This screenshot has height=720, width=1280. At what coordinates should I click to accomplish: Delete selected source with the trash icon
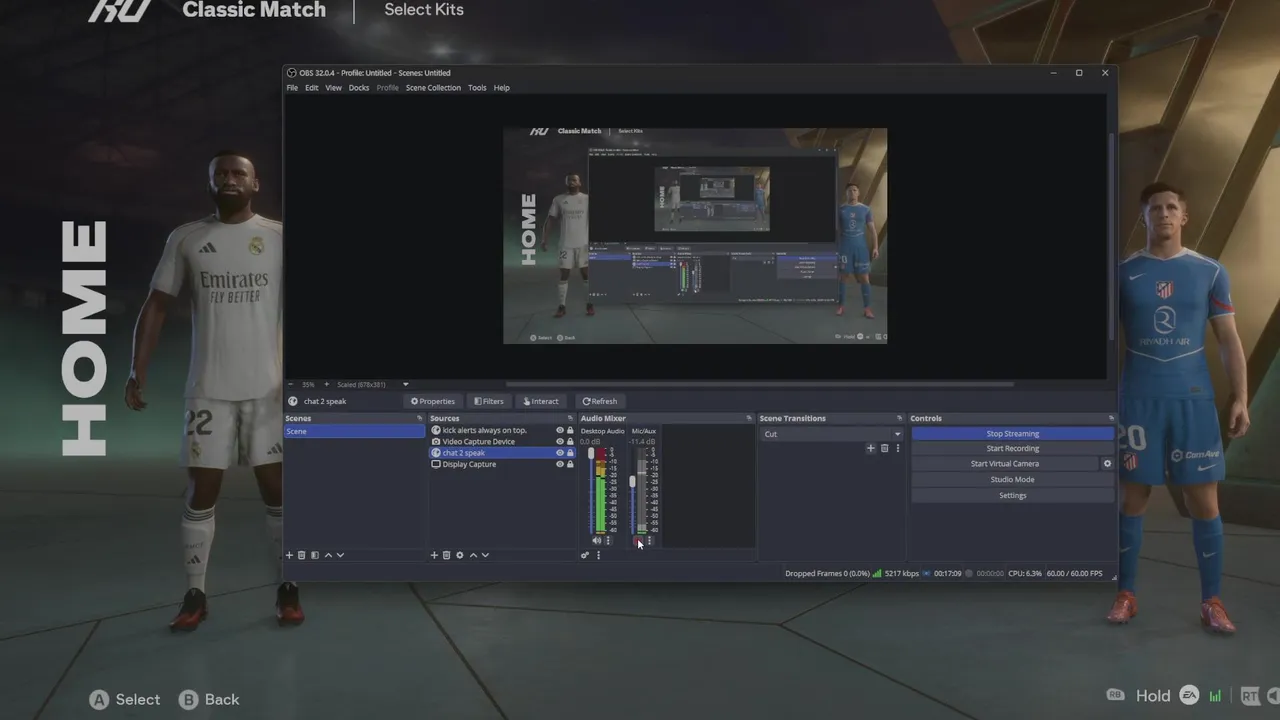tap(447, 555)
